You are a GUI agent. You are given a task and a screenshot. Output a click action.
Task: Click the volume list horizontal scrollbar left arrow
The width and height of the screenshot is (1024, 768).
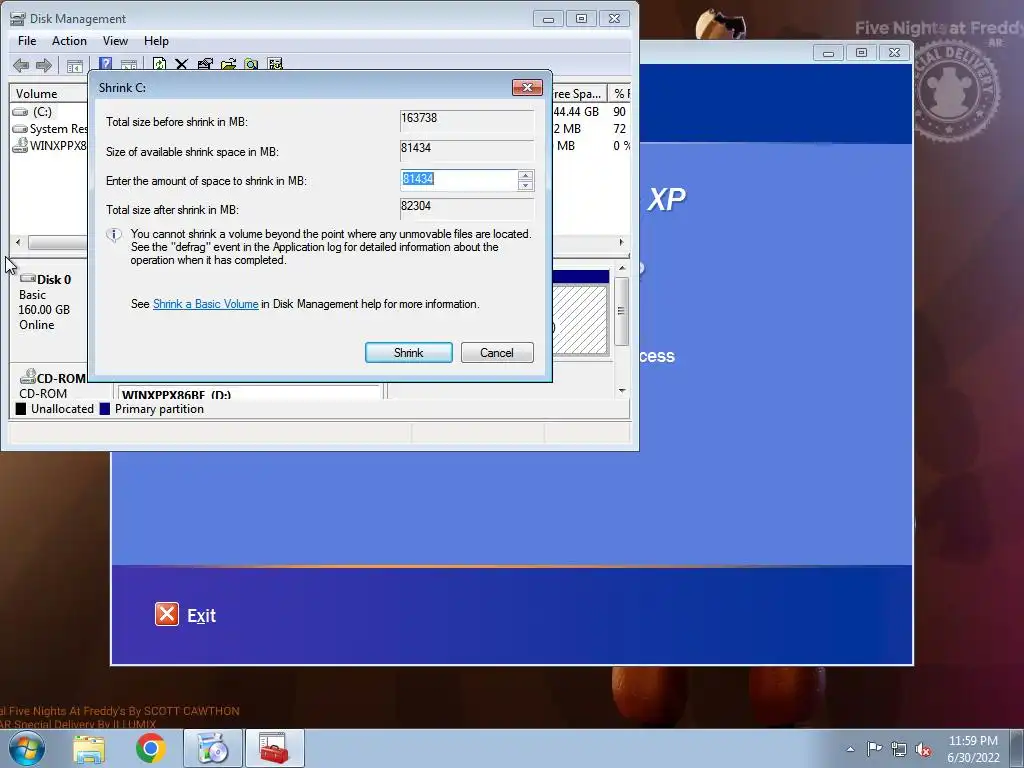18,242
